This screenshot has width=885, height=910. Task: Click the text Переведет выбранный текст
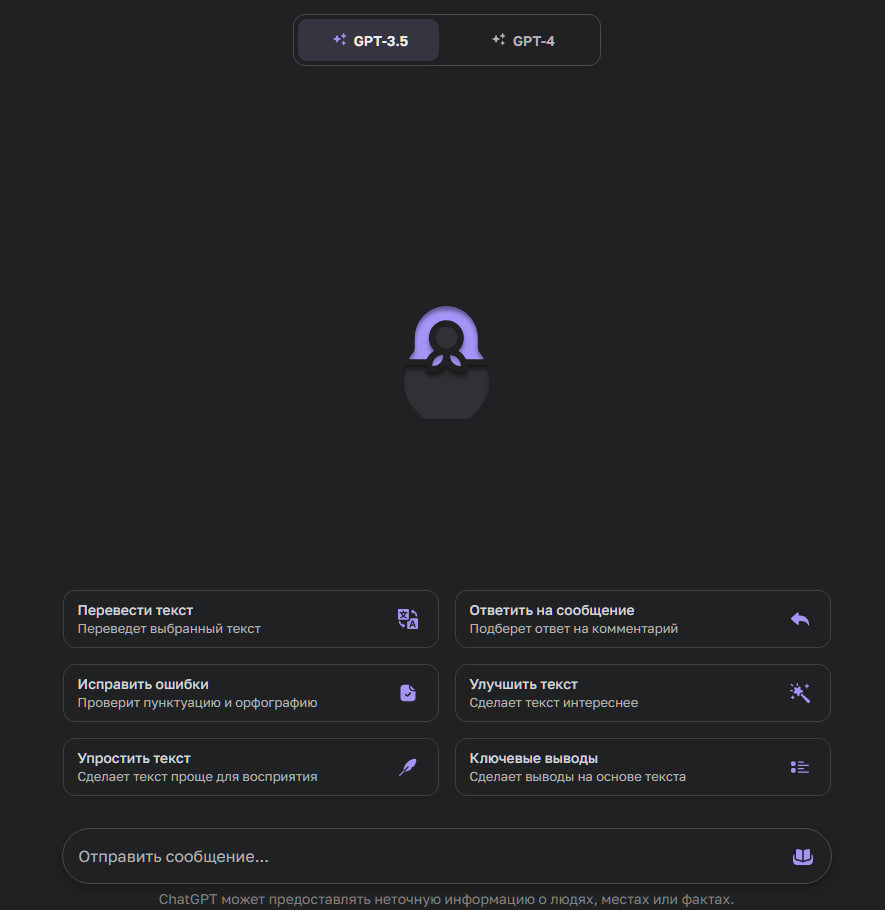169,629
